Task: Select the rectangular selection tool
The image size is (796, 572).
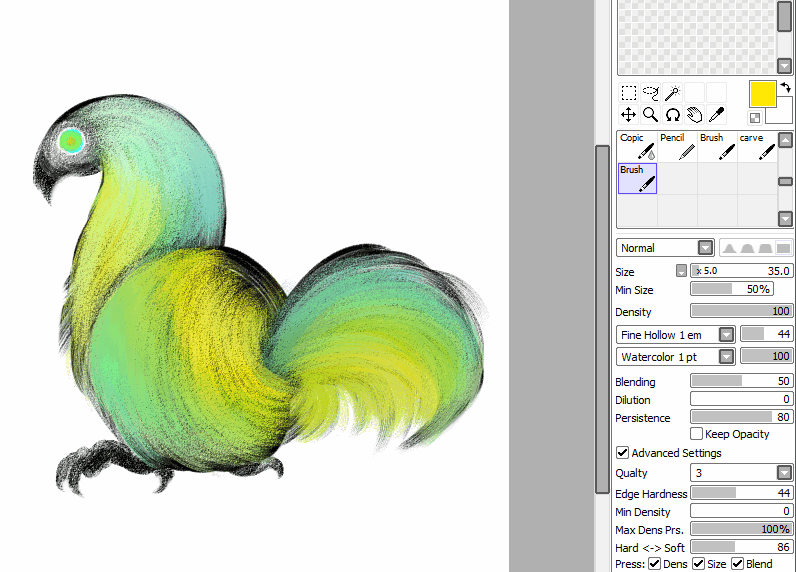Action: pos(629,93)
